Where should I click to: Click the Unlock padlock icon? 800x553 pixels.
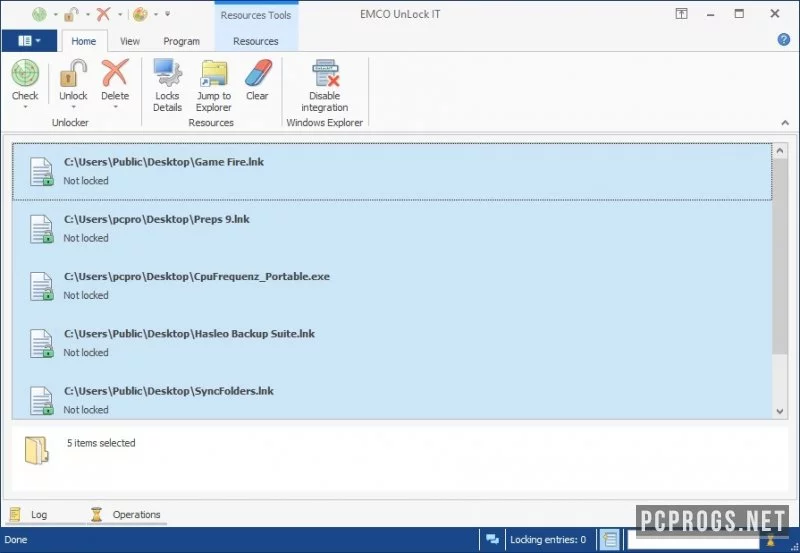pyautogui.click(x=73, y=73)
